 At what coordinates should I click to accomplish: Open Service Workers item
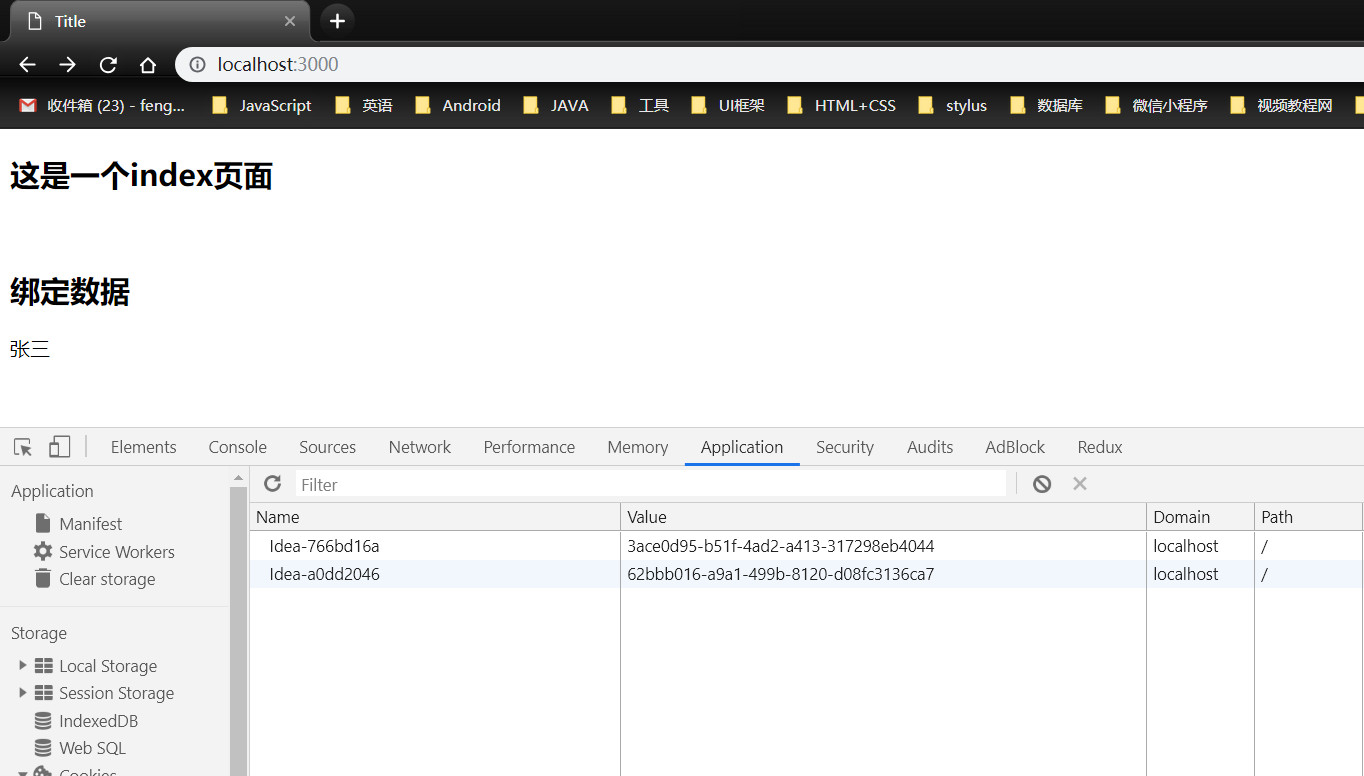[116, 552]
